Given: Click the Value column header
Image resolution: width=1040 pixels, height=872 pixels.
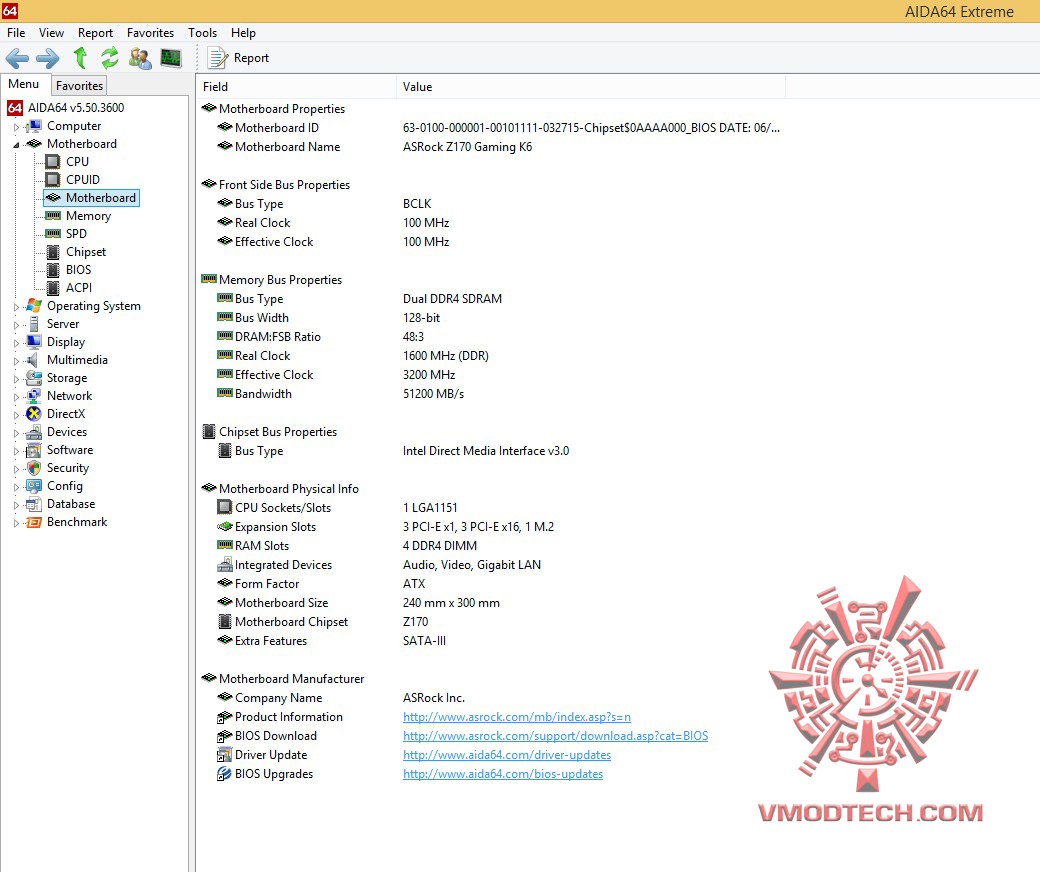Looking at the screenshot, I should pyautogui.click(x=591, y=87).
